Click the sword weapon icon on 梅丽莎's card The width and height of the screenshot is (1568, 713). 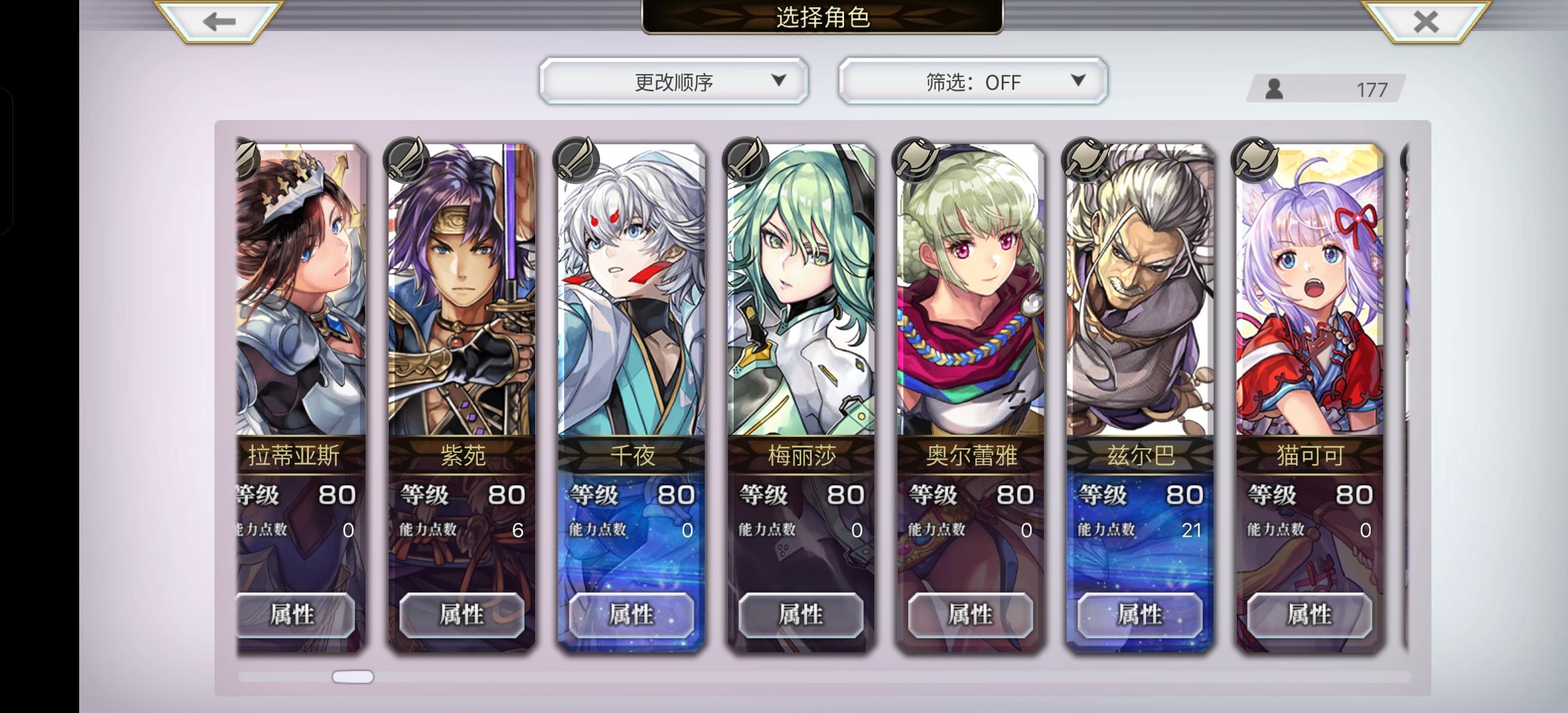click(x=745, y=160)
